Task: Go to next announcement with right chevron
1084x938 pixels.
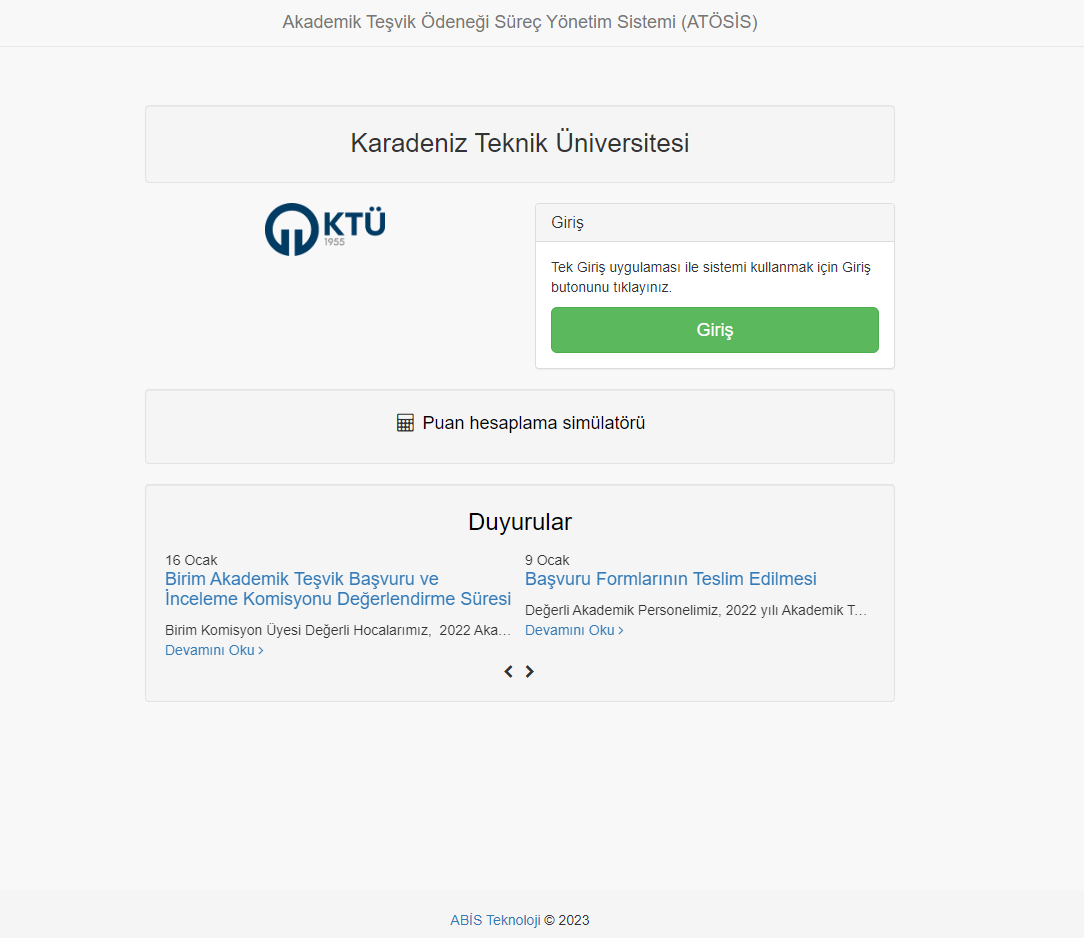Action: (530, 671)
